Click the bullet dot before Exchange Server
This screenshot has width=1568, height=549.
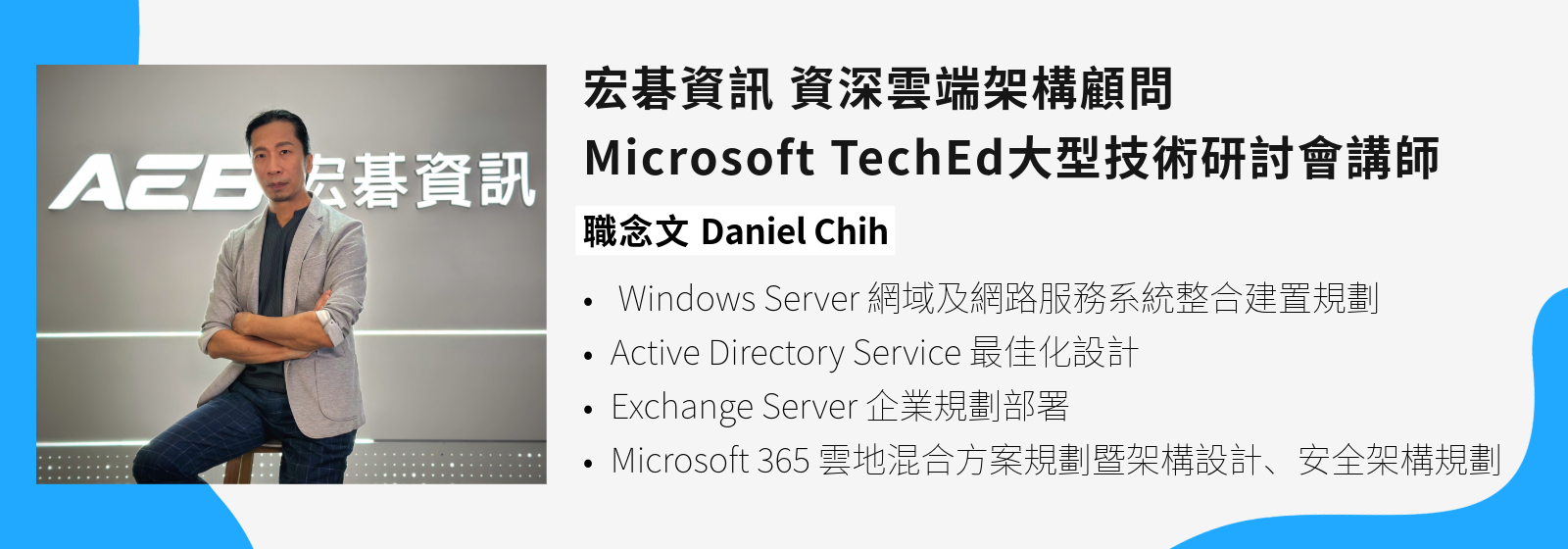(588, 409)
